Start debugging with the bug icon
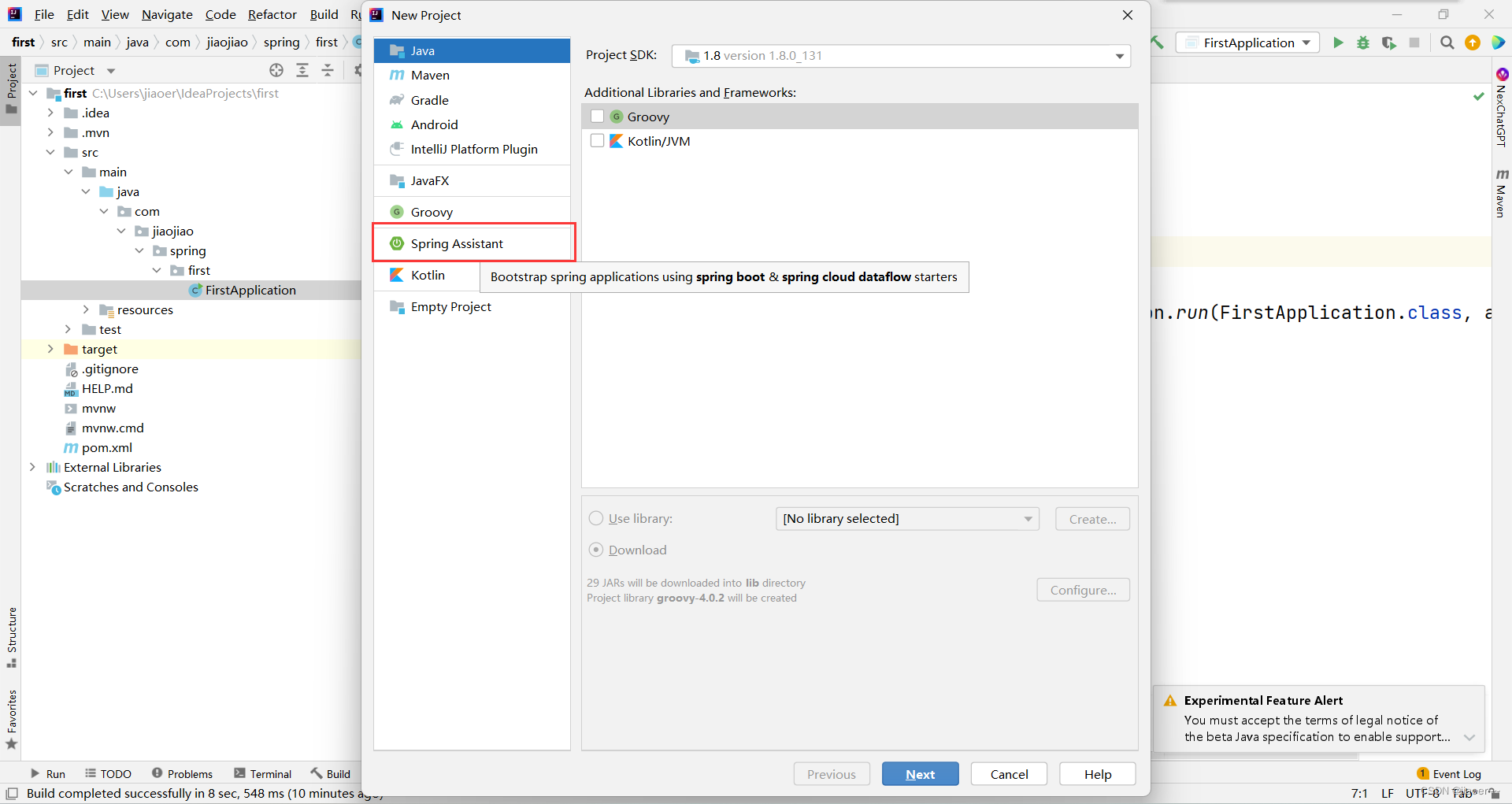The height and width of the screenshot is (804, 1512). (x=1363, y=43)
